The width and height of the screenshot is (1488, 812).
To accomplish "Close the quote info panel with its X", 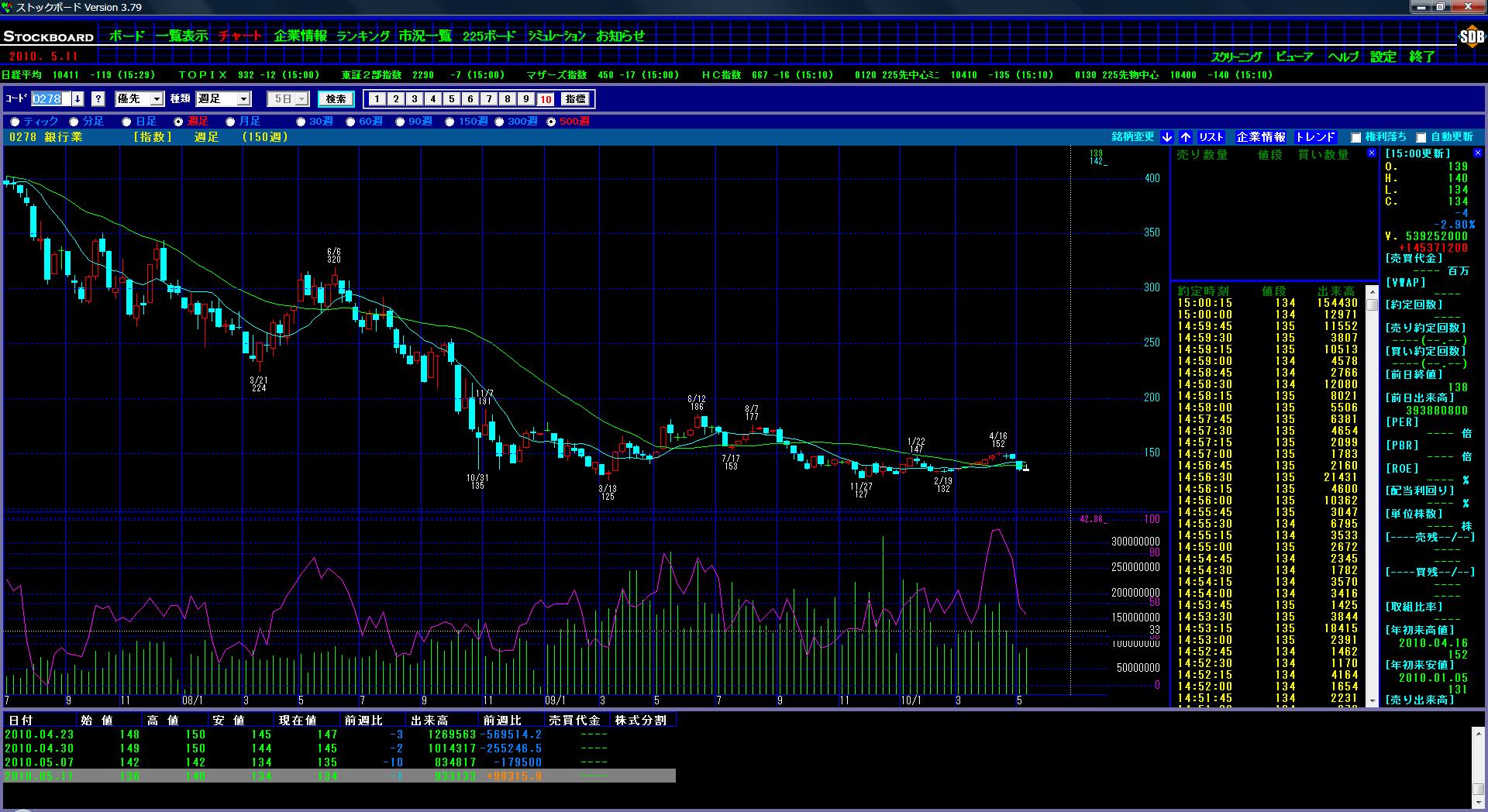I will click(1478, 153).
